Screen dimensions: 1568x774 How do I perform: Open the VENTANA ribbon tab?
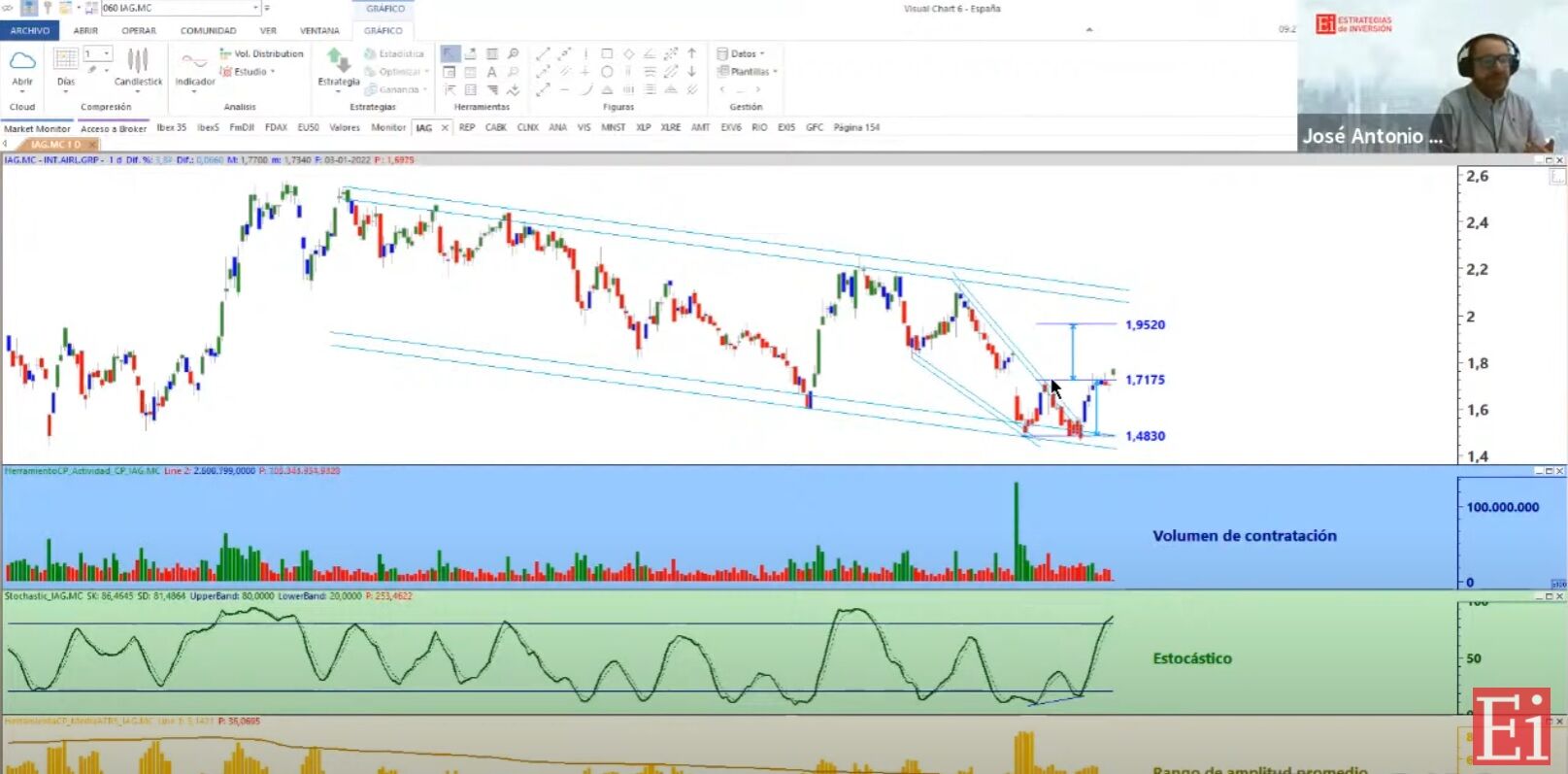[x=319, y=30]
